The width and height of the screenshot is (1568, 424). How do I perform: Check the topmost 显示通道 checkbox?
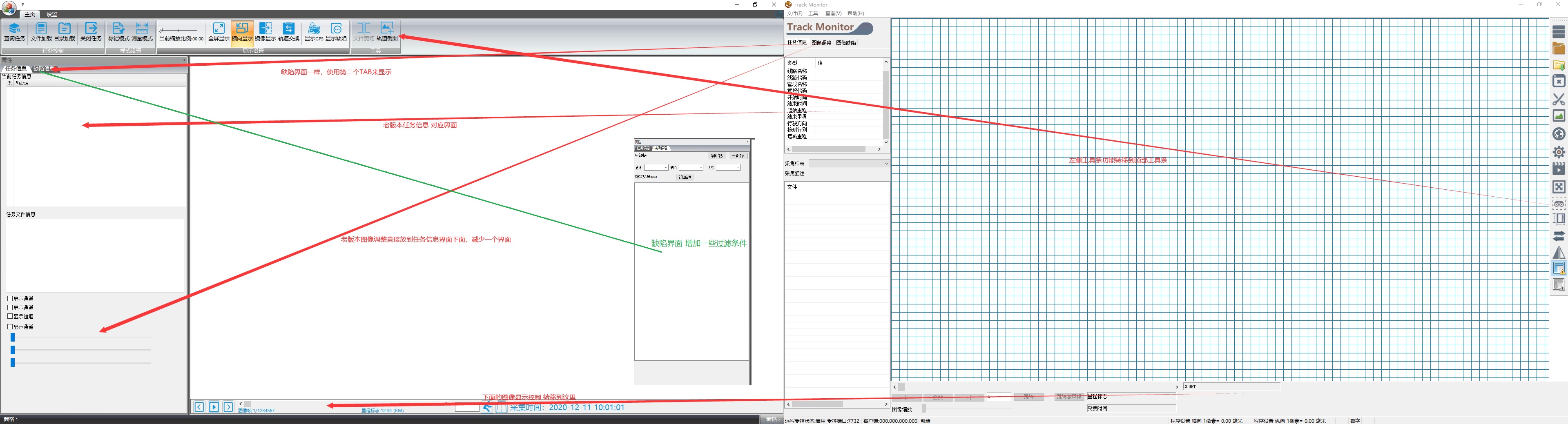click(10, 299)
